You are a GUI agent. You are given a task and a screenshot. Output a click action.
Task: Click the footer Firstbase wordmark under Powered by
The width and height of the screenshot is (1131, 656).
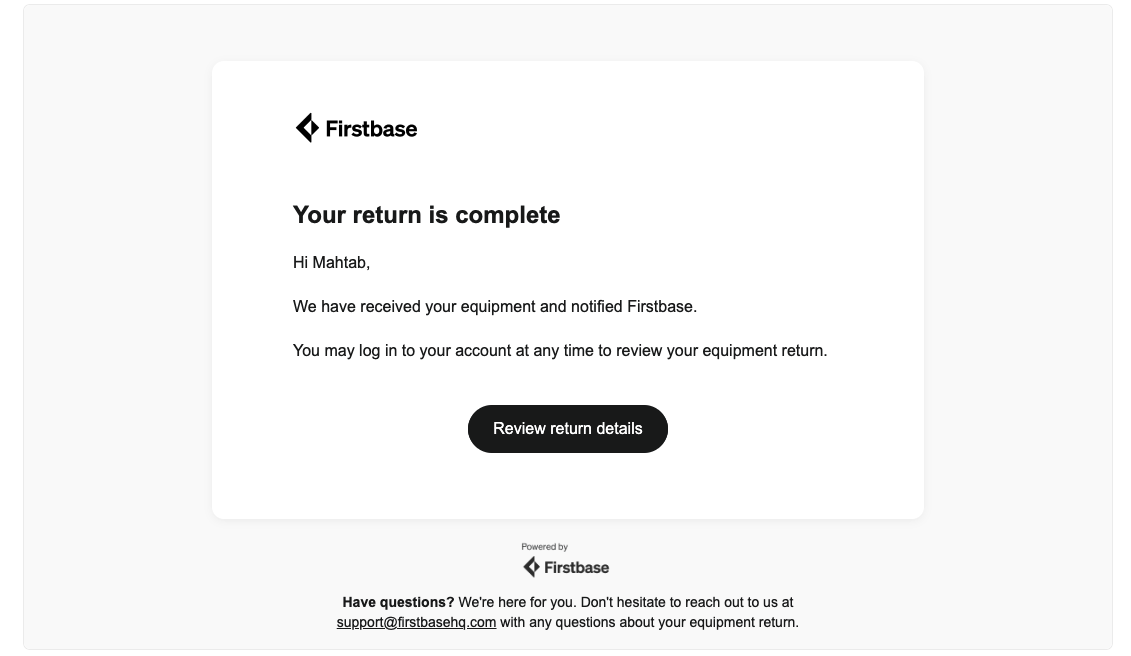(576, 568)
